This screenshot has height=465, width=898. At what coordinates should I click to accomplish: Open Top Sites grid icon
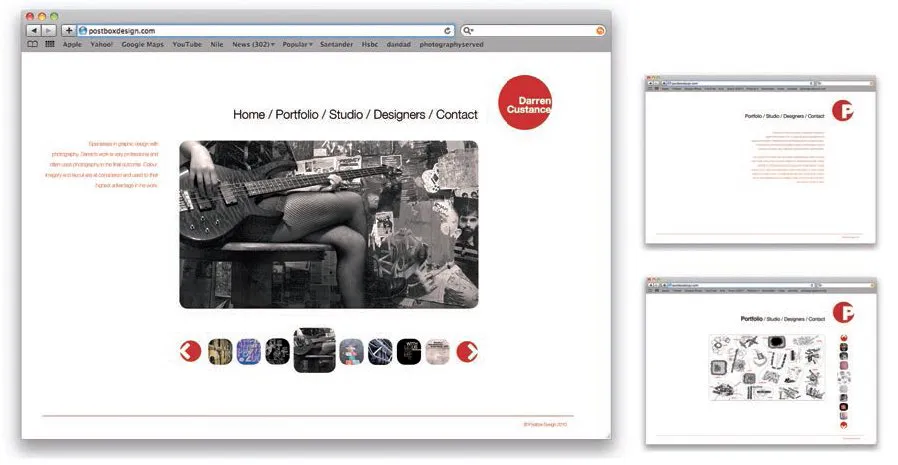[x=50, y=44]
